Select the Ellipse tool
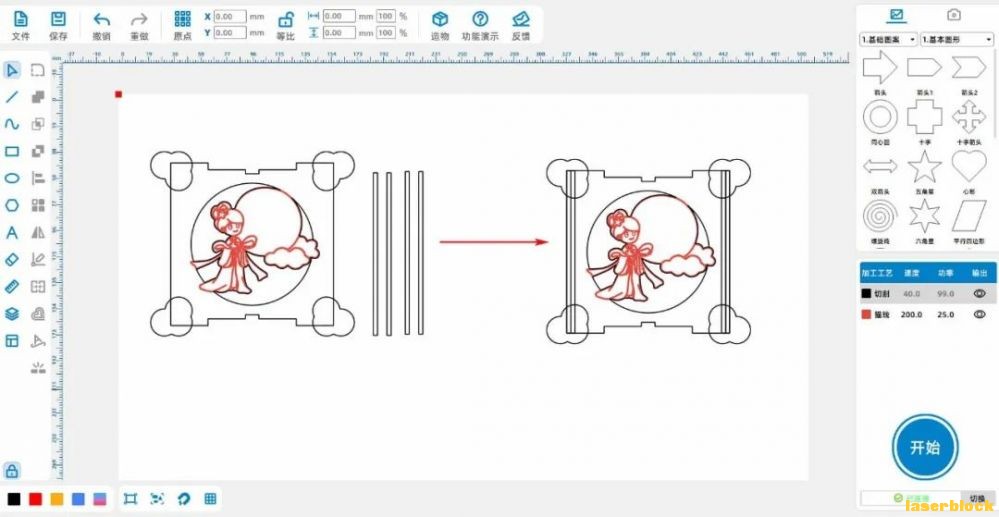 click(12, 178)
